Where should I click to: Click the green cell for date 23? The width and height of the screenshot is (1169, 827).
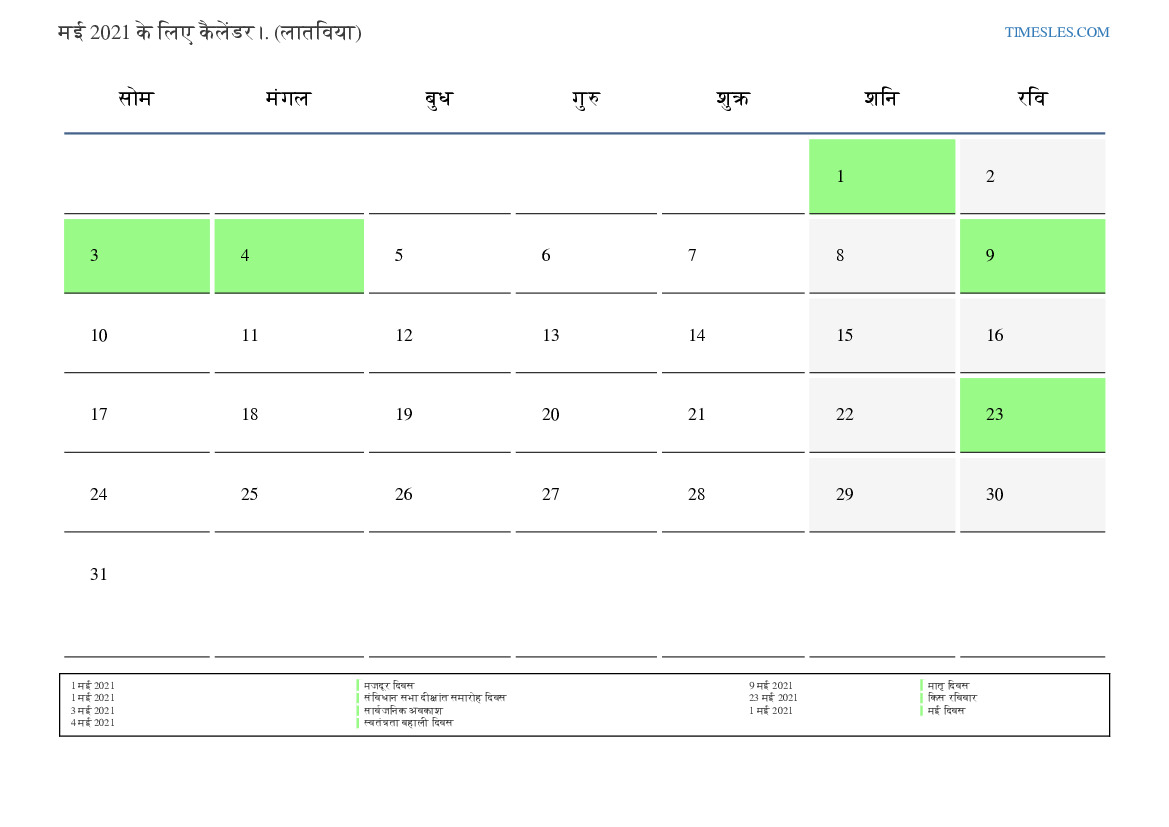coord(1032,414)
